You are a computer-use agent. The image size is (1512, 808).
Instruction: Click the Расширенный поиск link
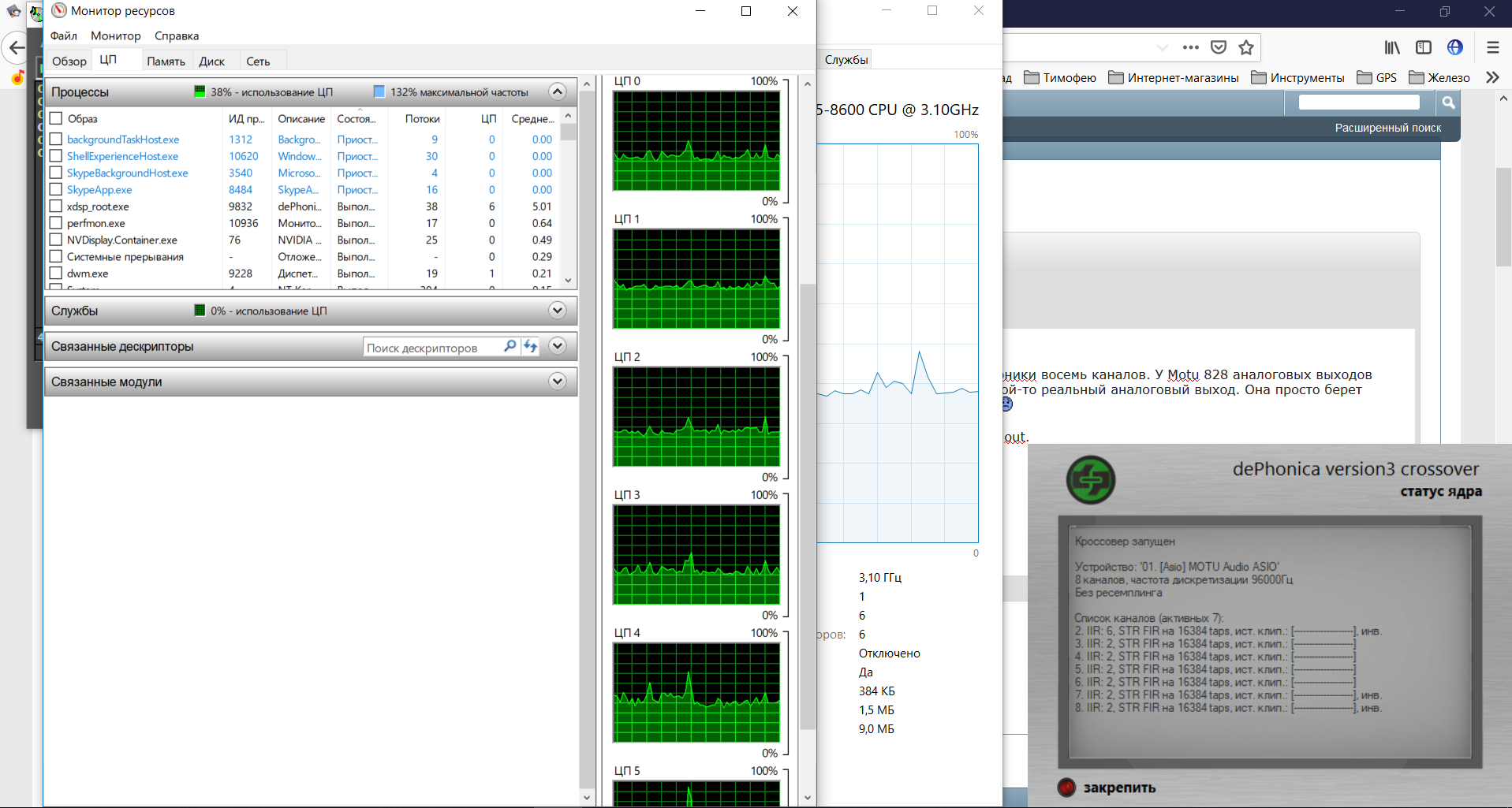(x=1388, y=128)
